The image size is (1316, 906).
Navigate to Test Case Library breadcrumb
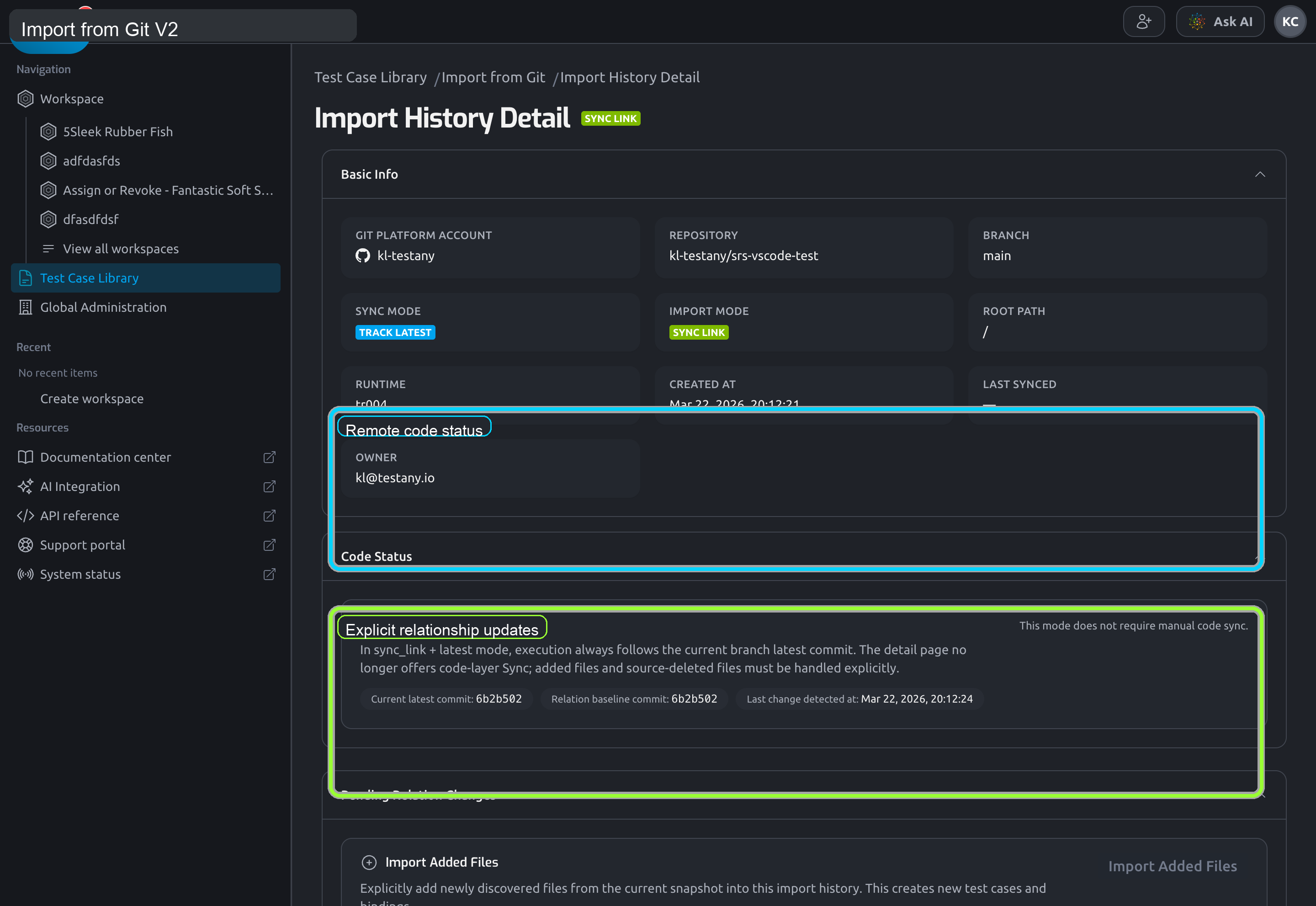(370, 77)
